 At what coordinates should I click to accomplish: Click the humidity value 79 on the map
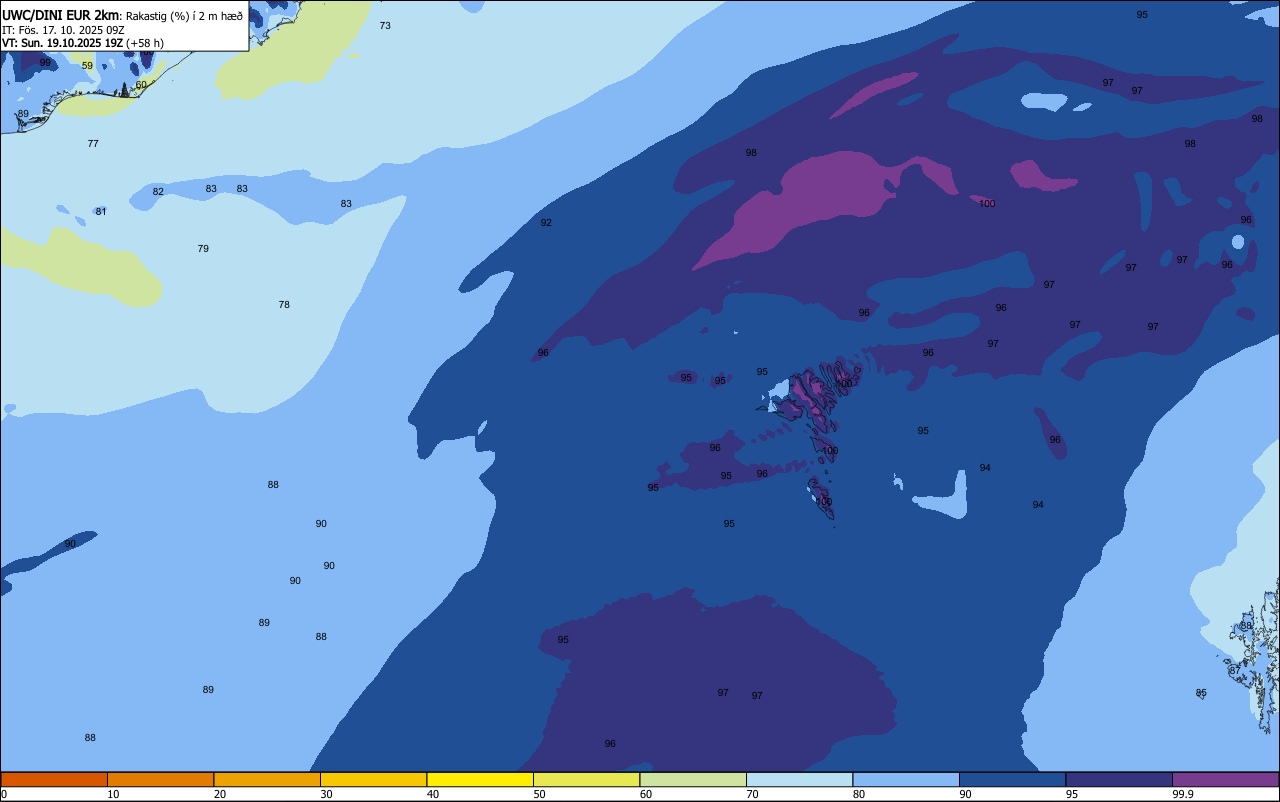click(203, 248)
